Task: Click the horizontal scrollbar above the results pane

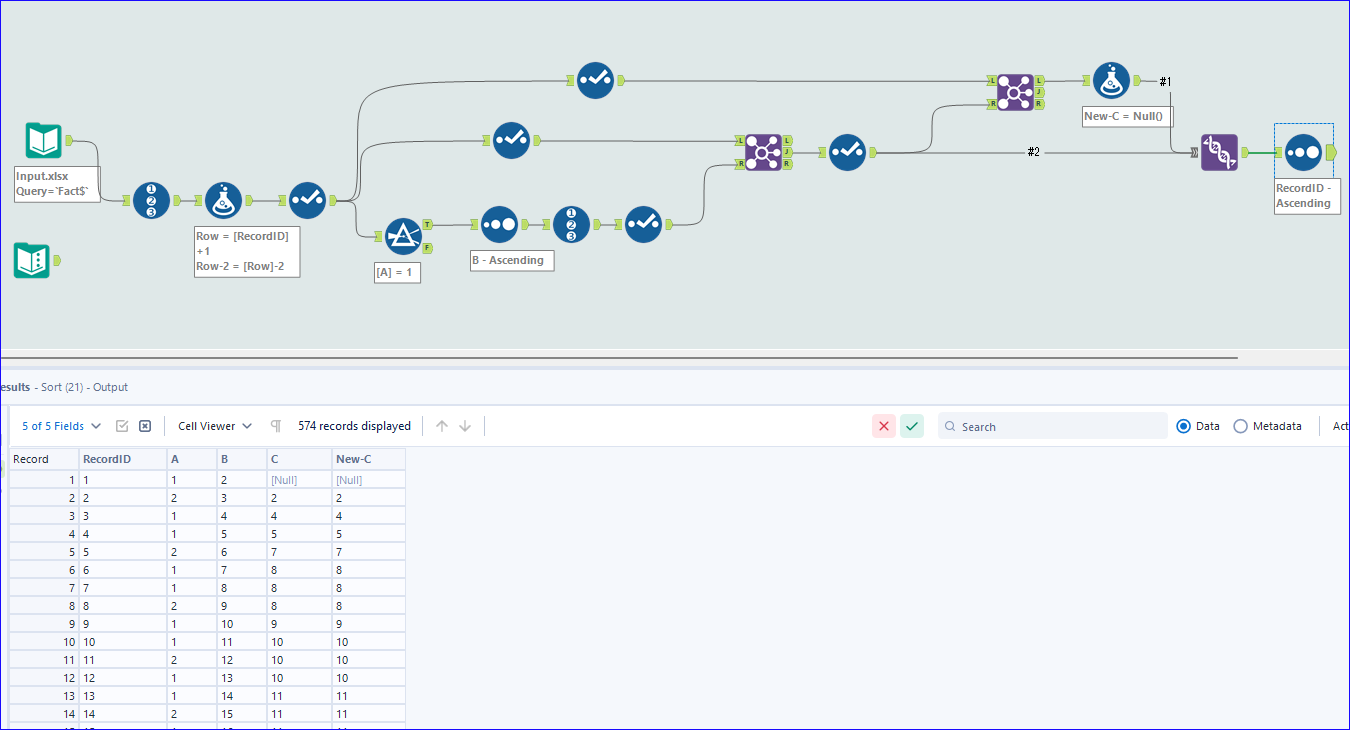Action: (x=620, y=355)
